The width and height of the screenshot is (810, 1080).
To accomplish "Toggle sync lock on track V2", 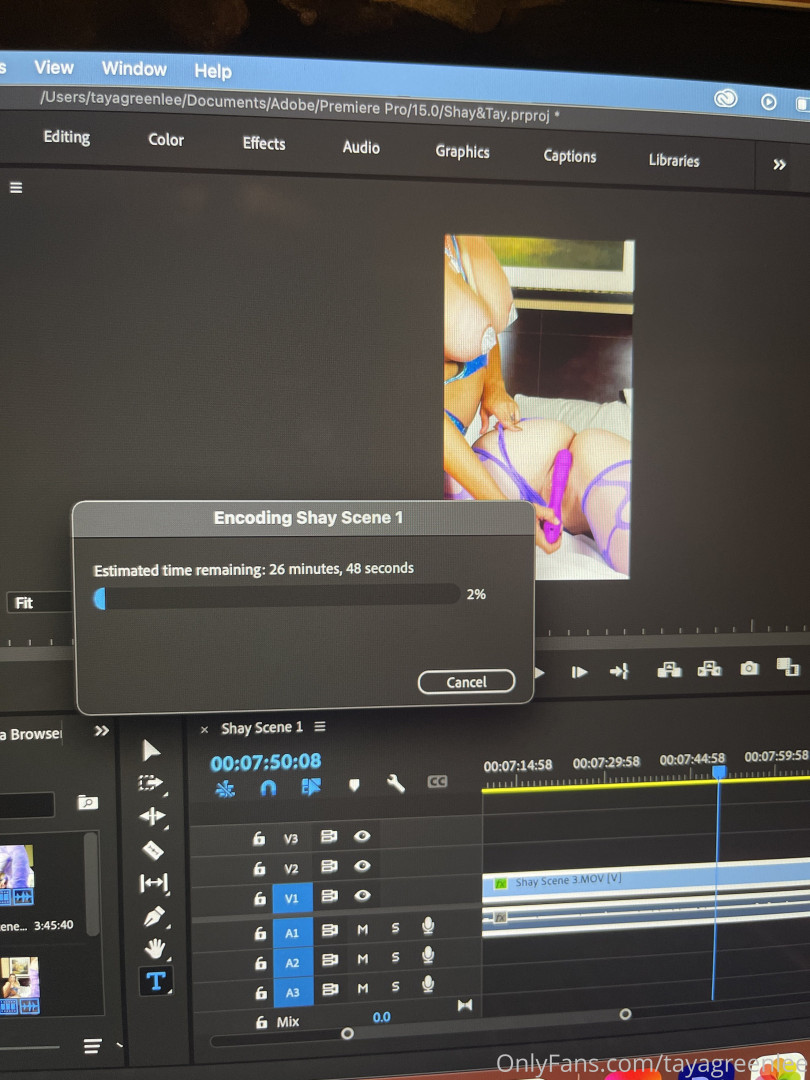I will click(329, 866).
